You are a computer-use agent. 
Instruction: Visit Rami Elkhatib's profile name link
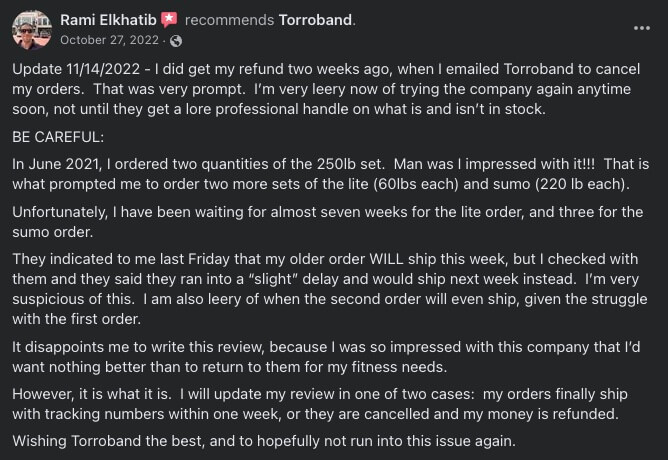(108, 19)
